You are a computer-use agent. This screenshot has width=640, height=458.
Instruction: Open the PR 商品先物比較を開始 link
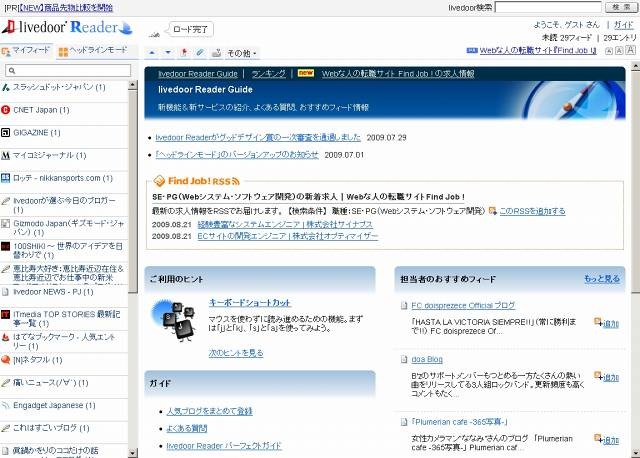66,7
